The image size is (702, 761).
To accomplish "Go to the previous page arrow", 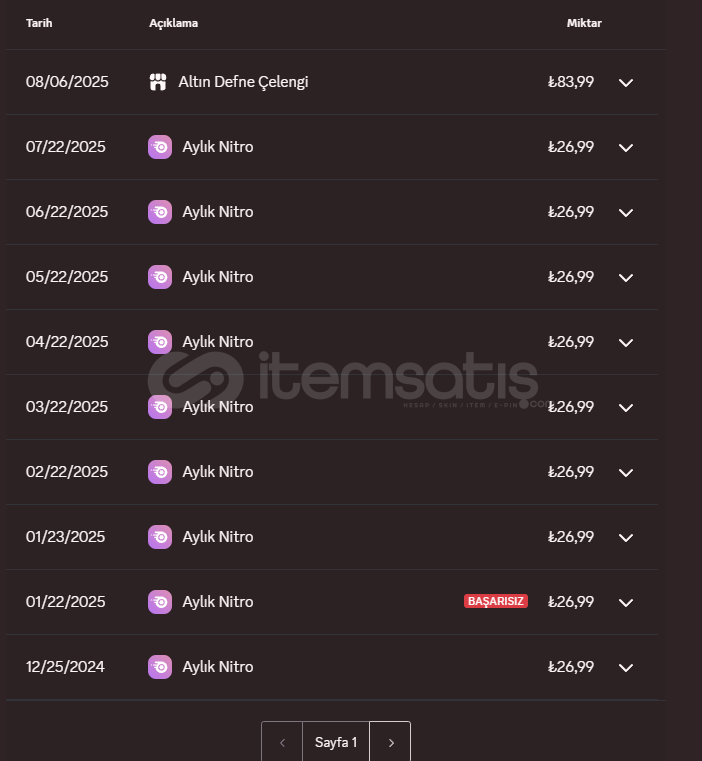I will pyautogui.click(x=282, y=743).
